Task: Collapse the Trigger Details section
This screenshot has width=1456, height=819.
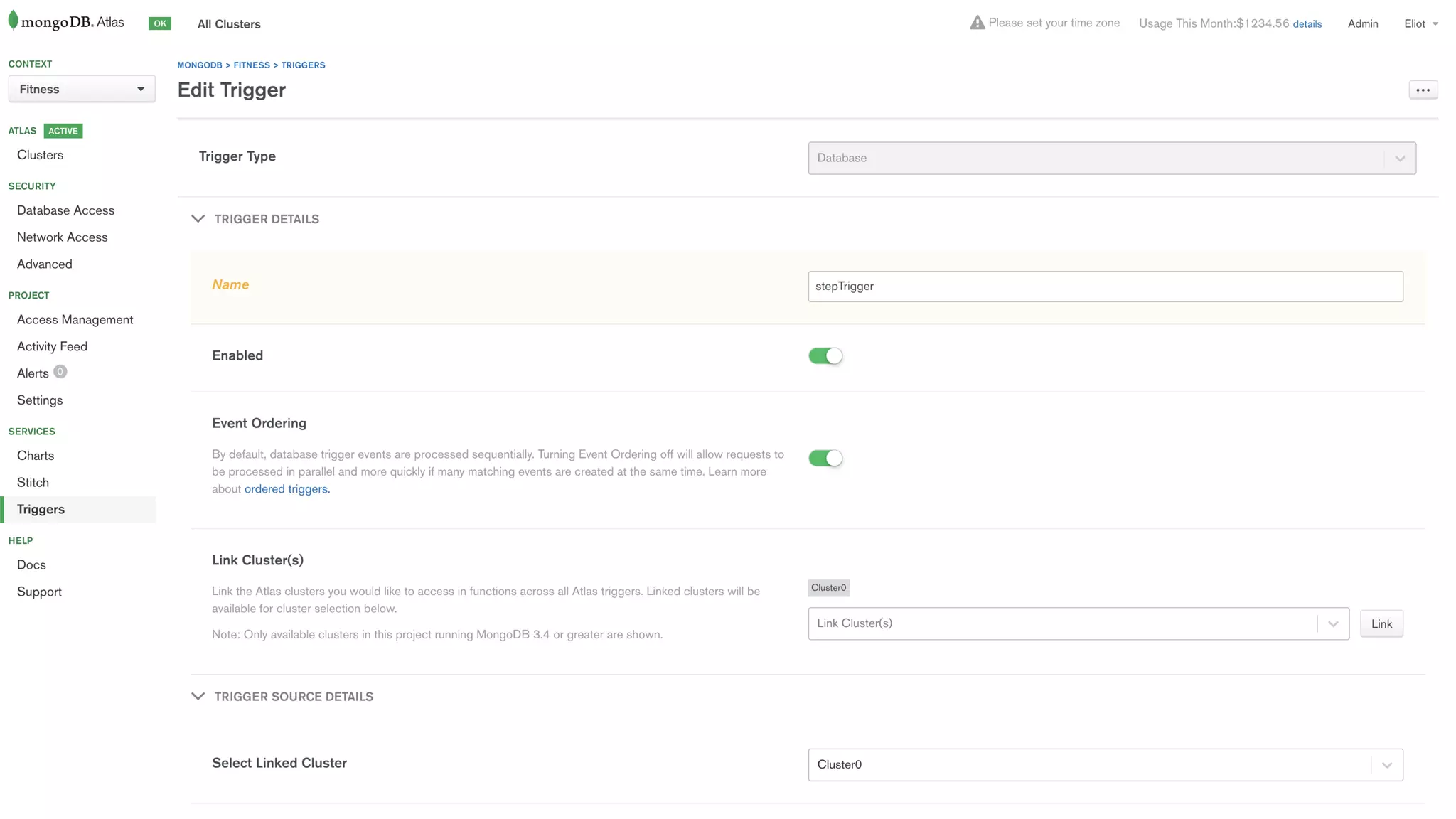Action: pyautogui.click(x=198, y=219)
